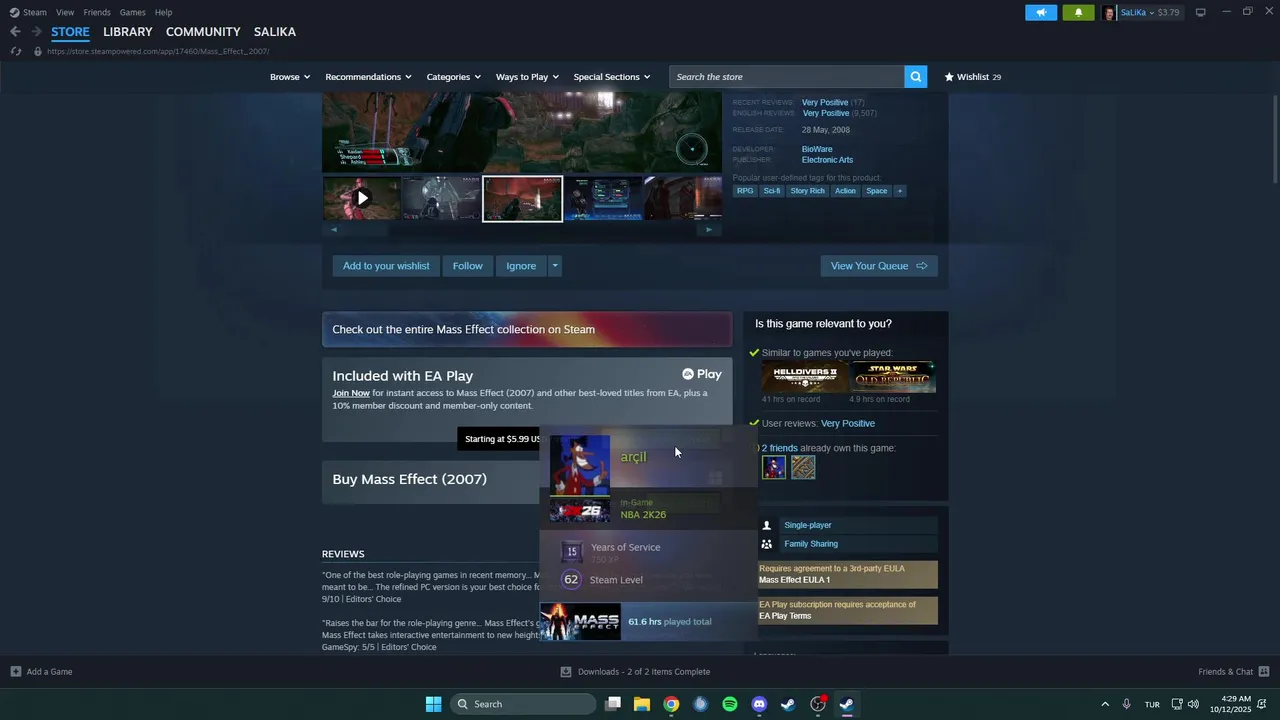The image size is (1280, 720).
Task: Click the Mass Effect EULA 1 link
Action: [x=794, y=580]
